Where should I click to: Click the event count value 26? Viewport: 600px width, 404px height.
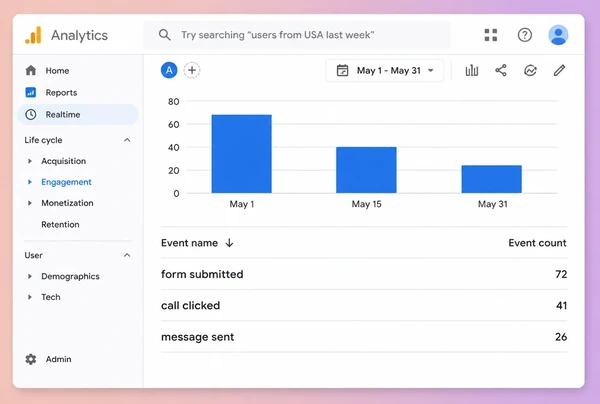pos(561,337)
